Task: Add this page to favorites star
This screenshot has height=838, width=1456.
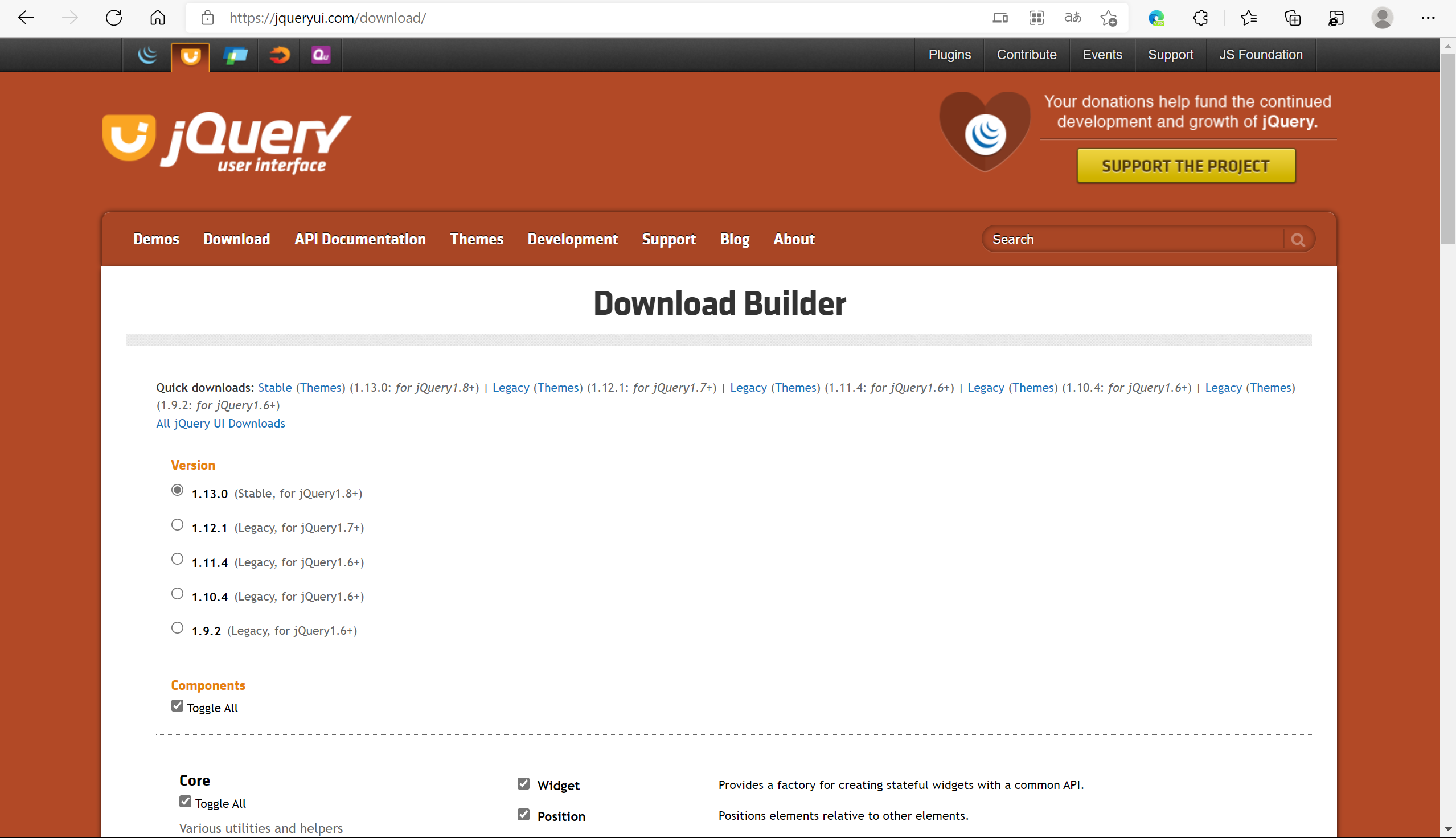Action: 1109,18
